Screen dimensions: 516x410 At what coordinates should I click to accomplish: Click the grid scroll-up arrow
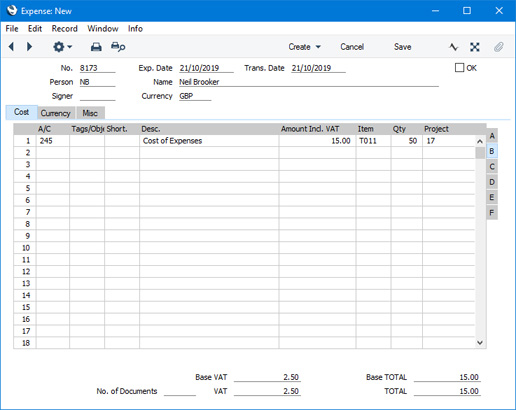(480, 141)
